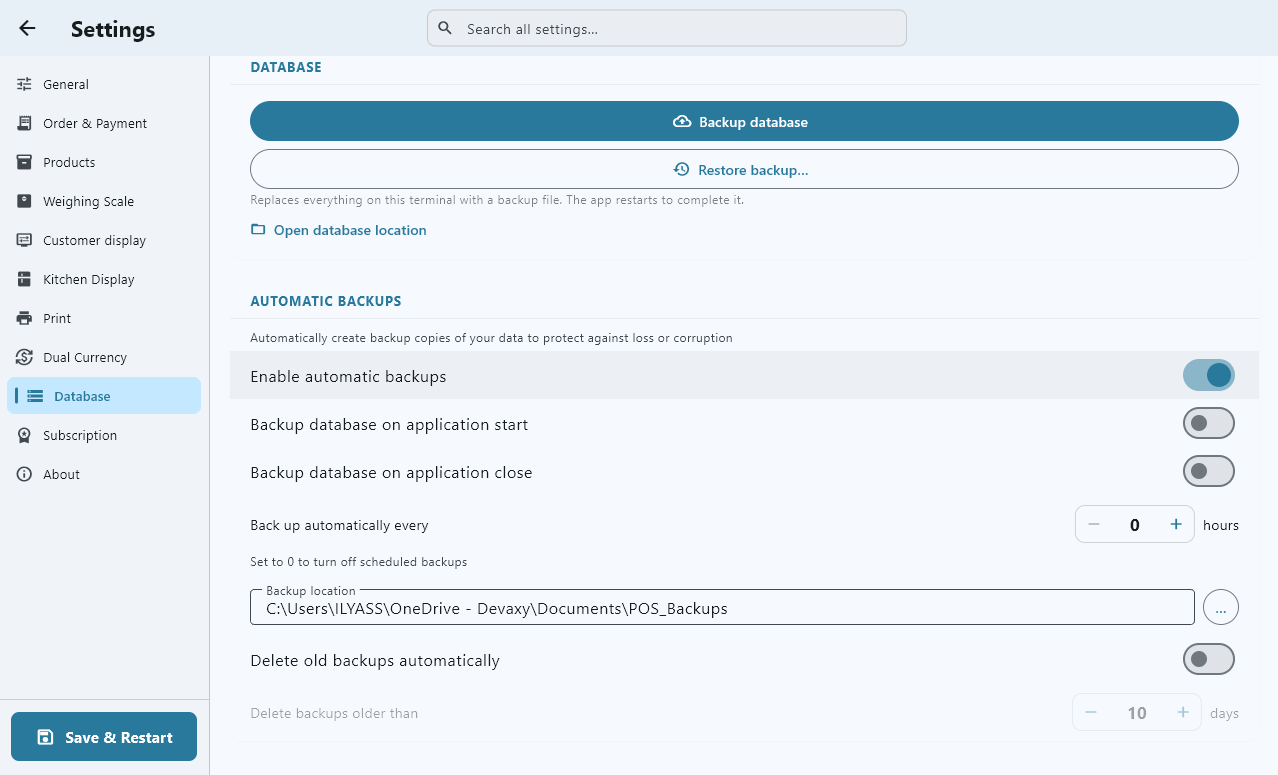Click 'Replaces everything on this terminal' note
Screen dimensions: 1278x775
coord(497,200)
